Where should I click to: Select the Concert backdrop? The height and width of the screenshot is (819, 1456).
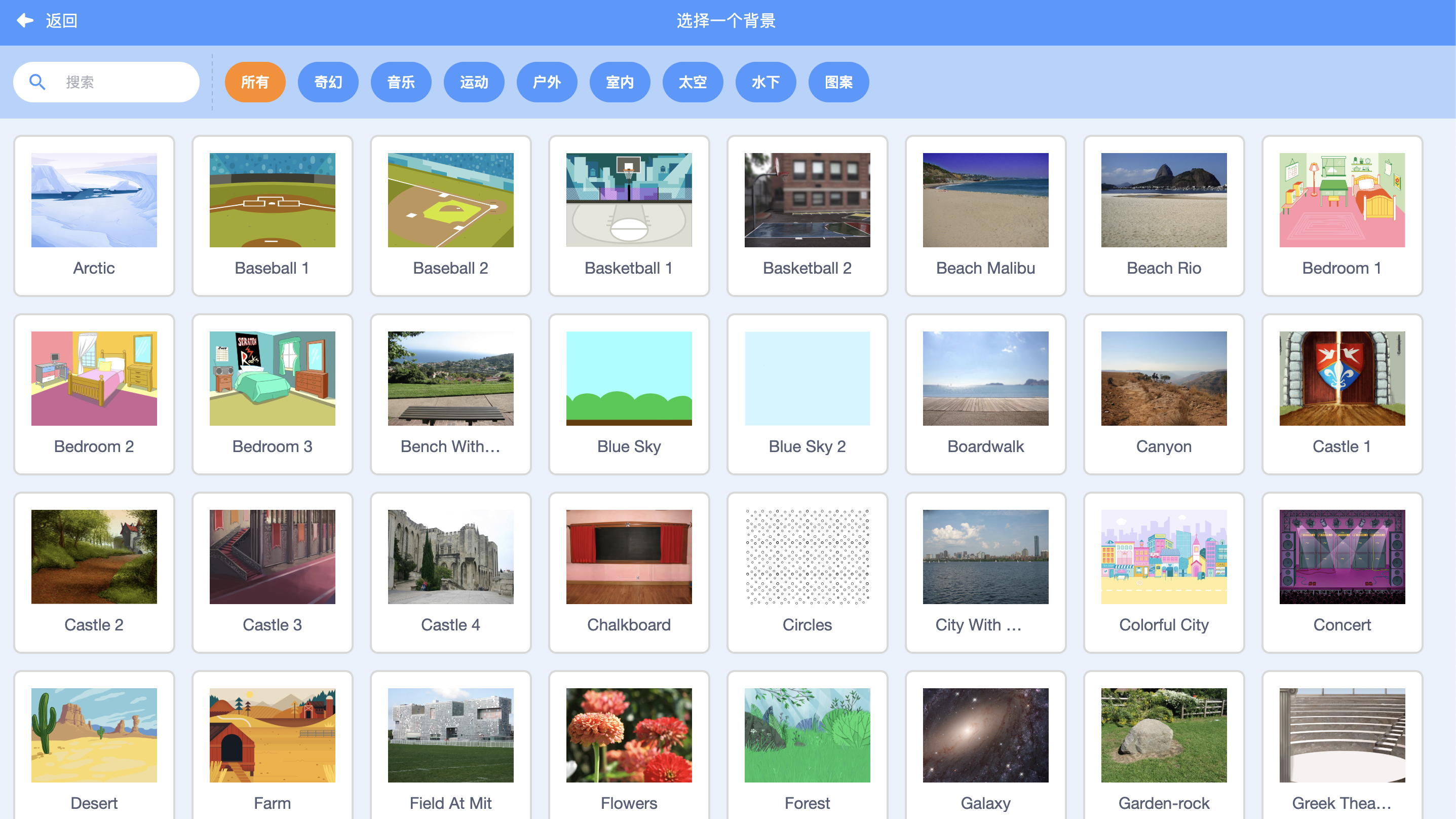[x=1343, y=572]
